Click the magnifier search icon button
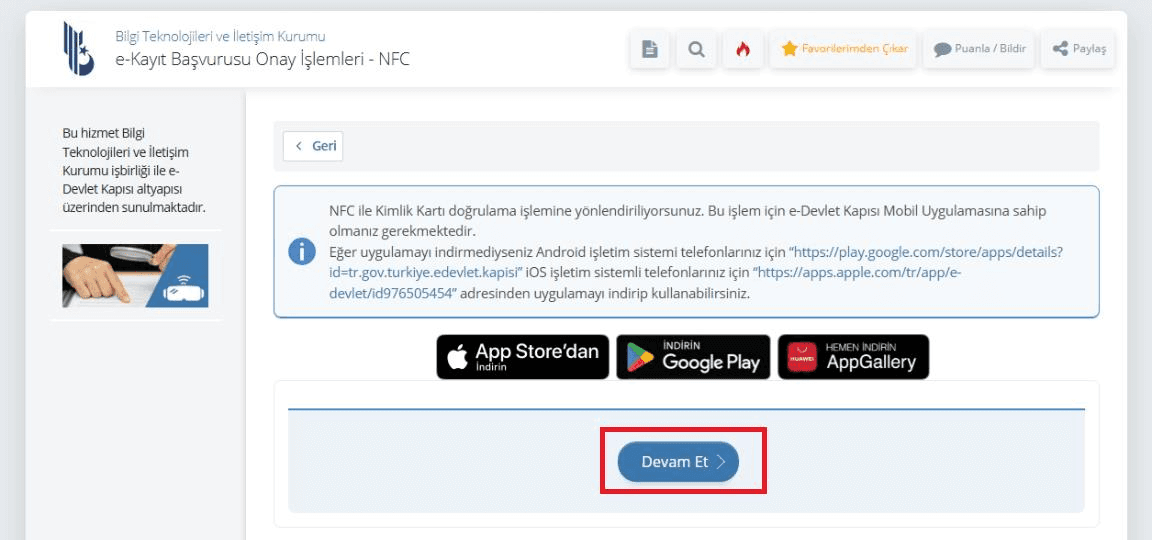The height and width of the screenshot is (540, 1152). 696,49
